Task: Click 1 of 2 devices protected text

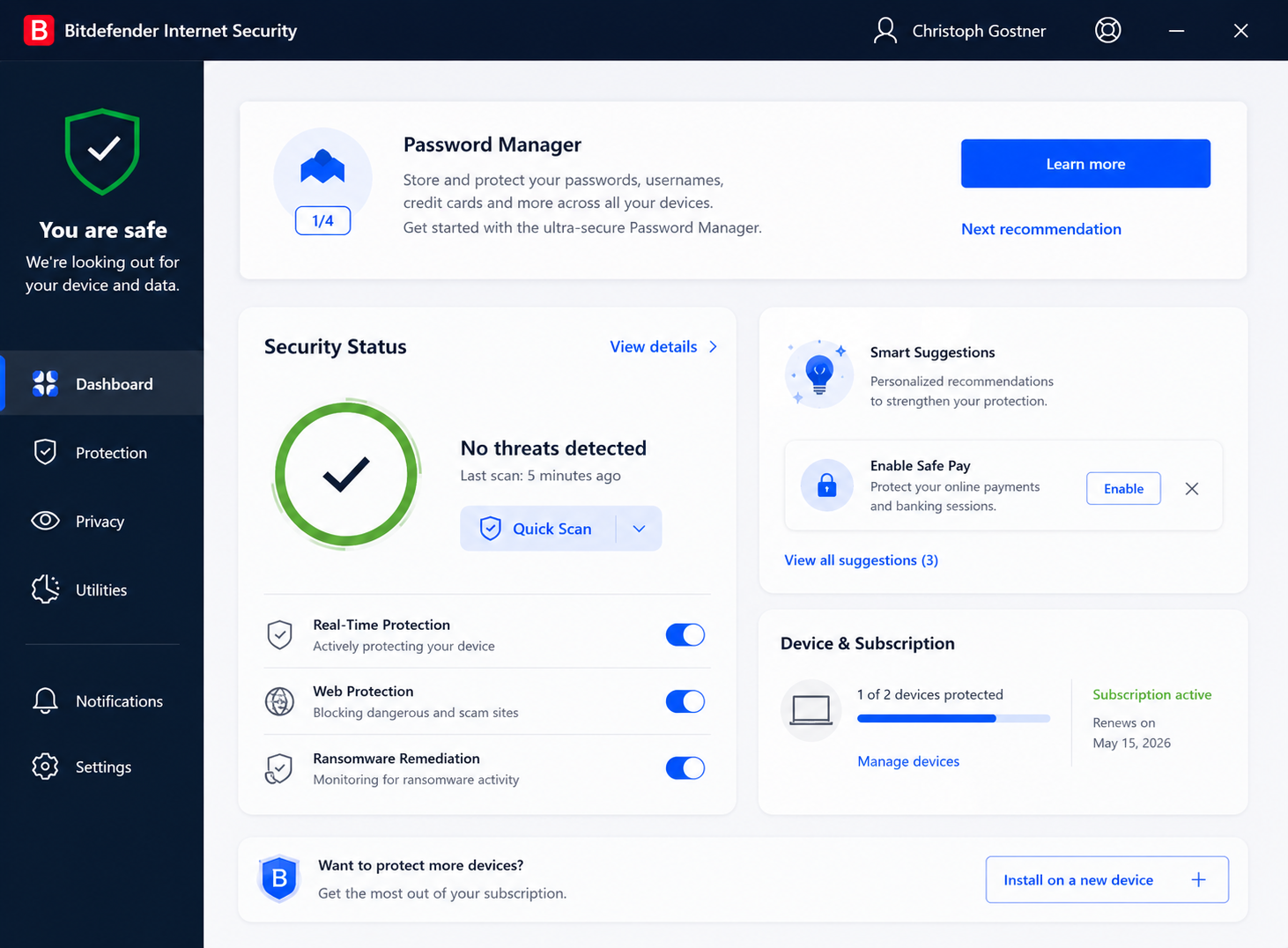Action: [929, 694]
